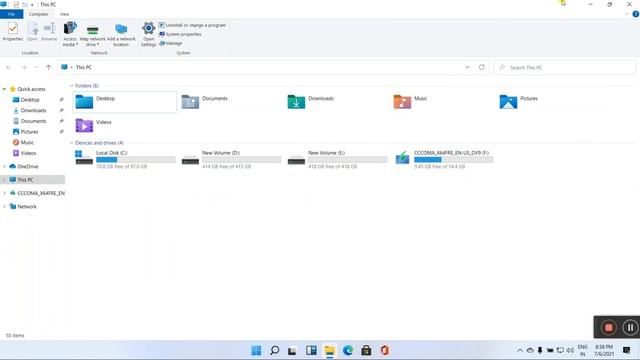Select New Volume (D:) drive
This screenshot has width=640, height=360.
pyautogui.click(x=231, y=159)
